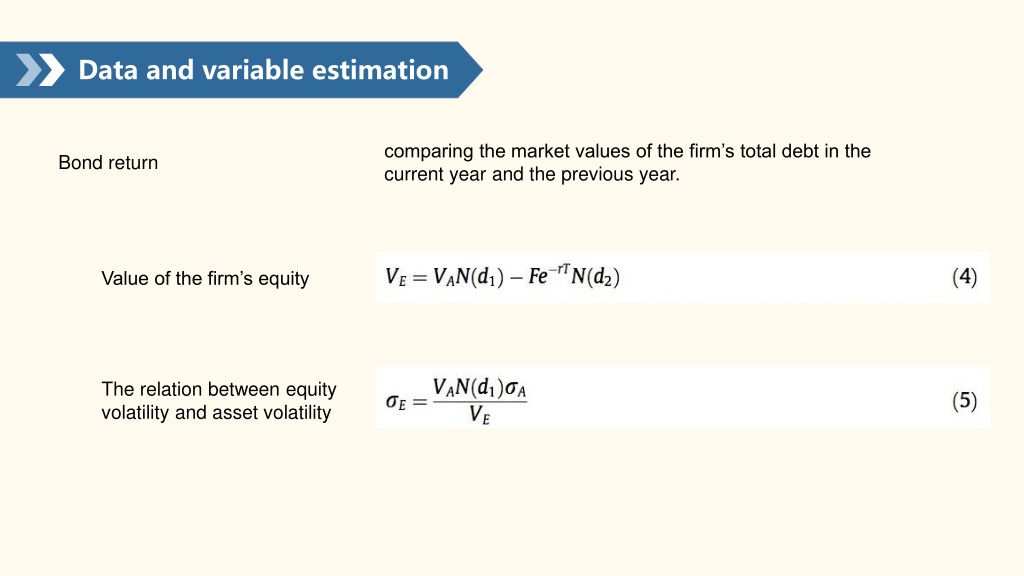Click the 'Bond return' label
Viewport: 1024px width, 576px height.
[108, 163]
